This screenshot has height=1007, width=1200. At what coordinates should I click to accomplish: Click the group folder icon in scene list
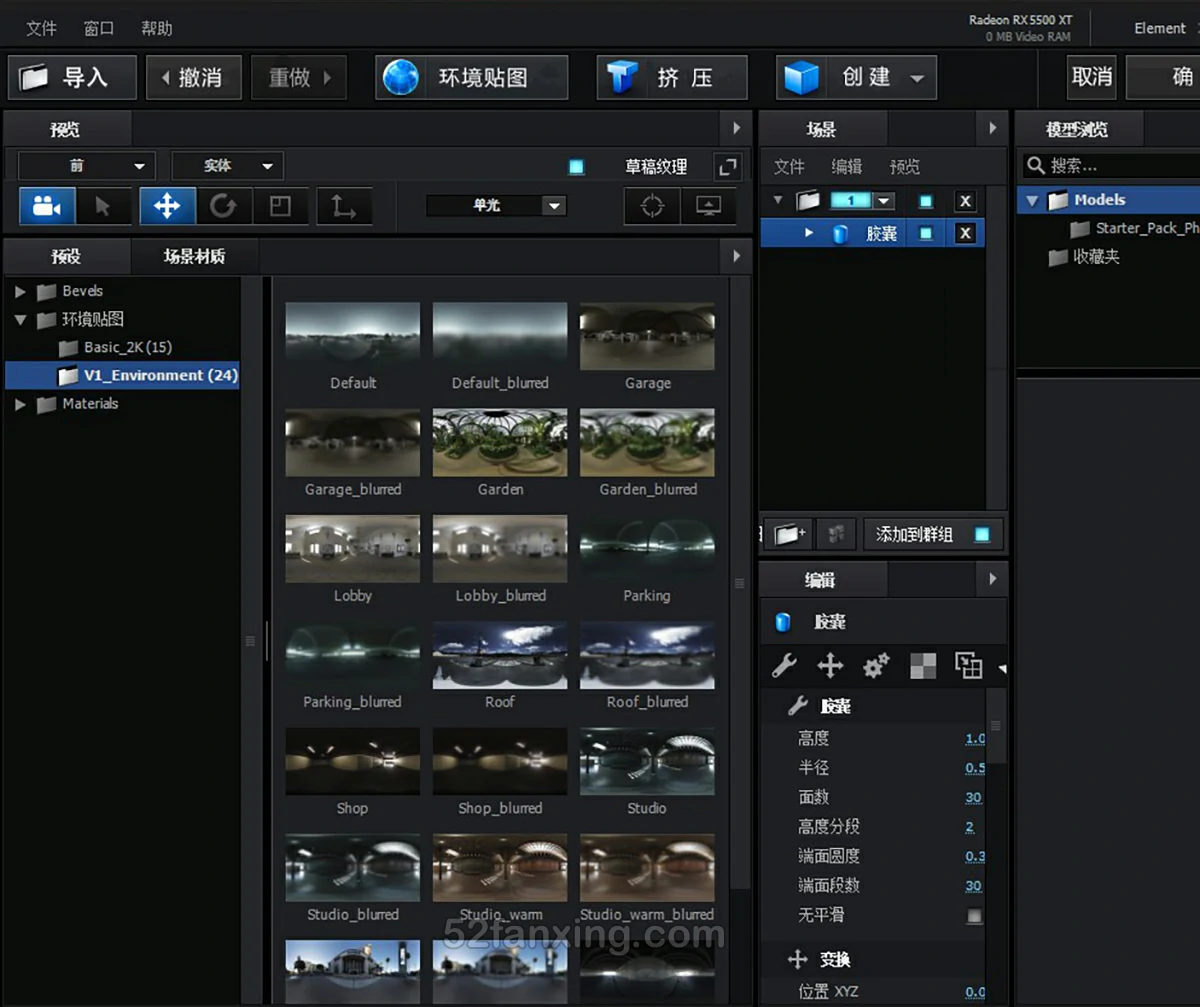coord(808,201)
